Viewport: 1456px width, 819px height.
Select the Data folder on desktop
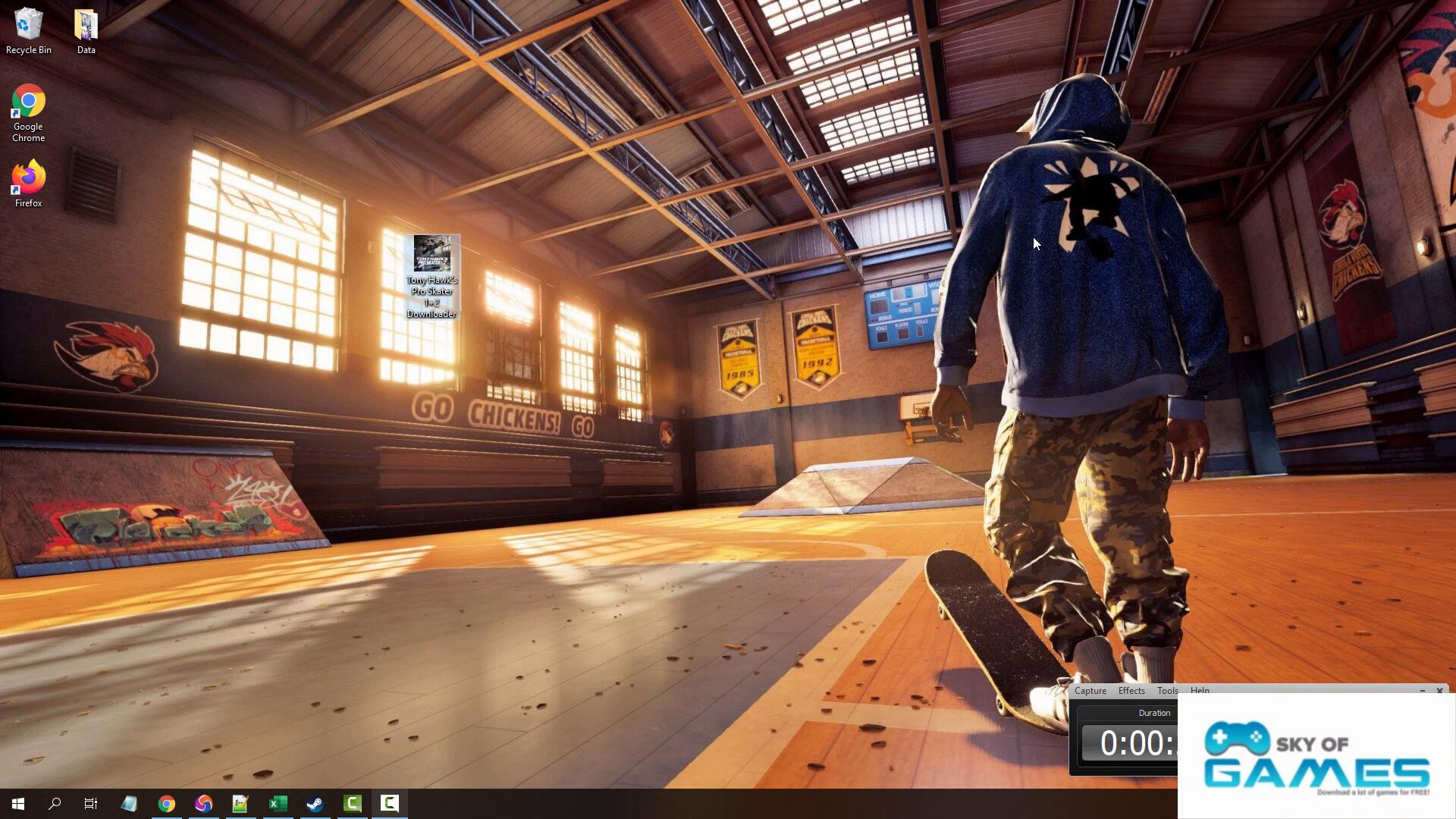tap(86, 32)
